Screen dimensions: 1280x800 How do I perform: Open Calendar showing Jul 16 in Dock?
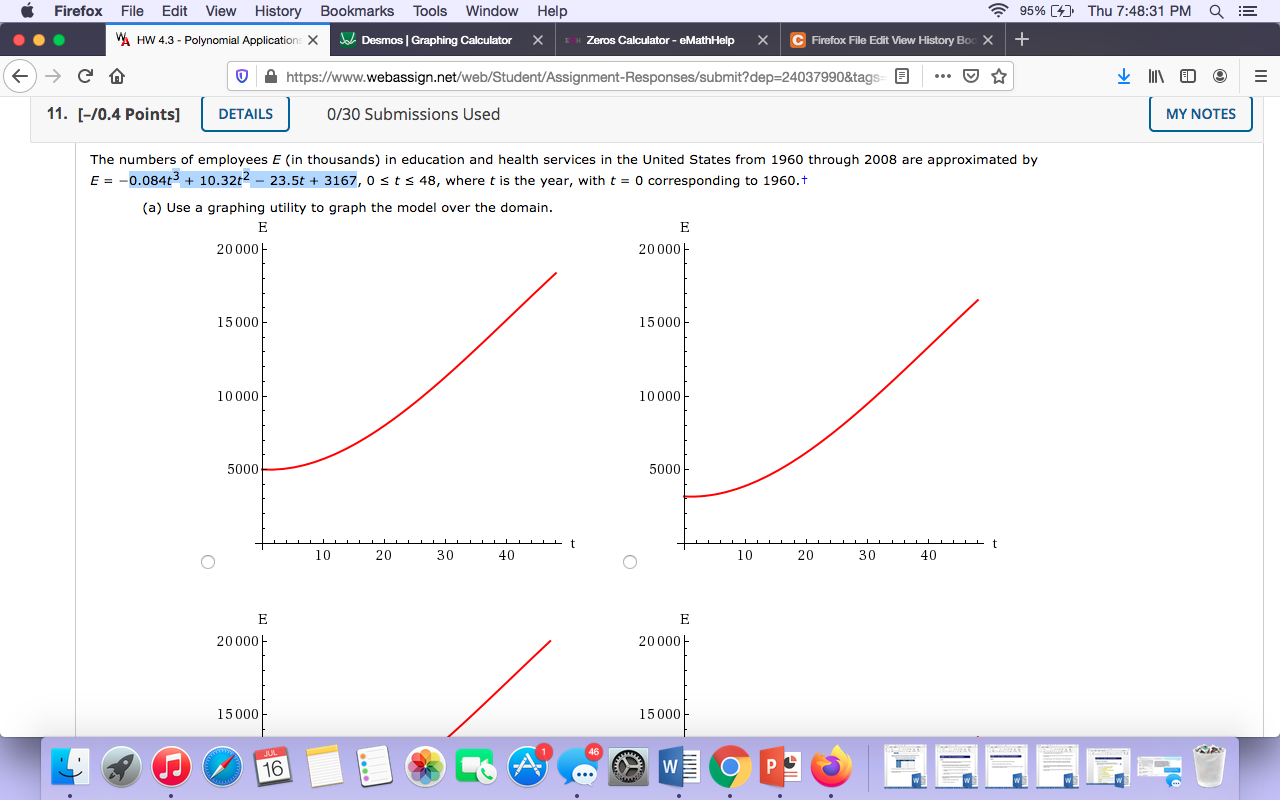274,767
